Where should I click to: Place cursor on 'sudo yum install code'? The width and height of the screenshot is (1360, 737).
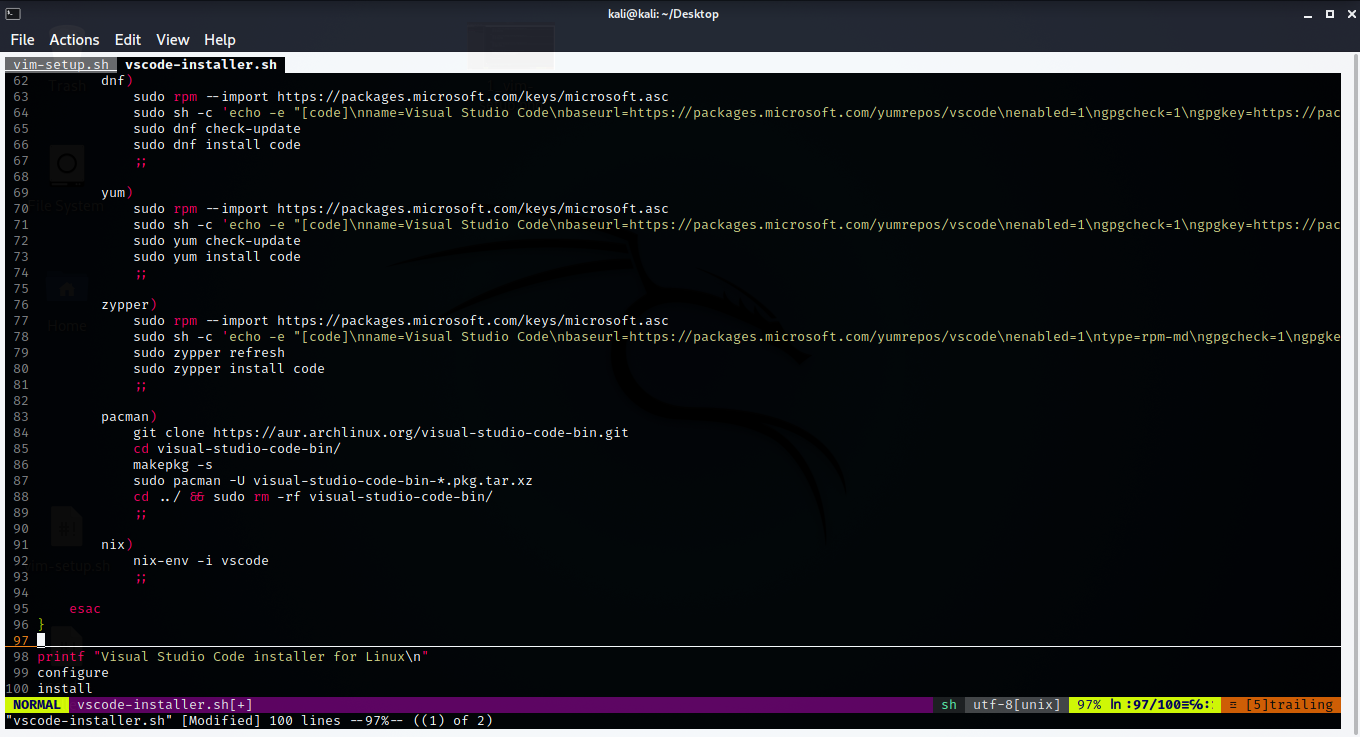tap(217, 257)
